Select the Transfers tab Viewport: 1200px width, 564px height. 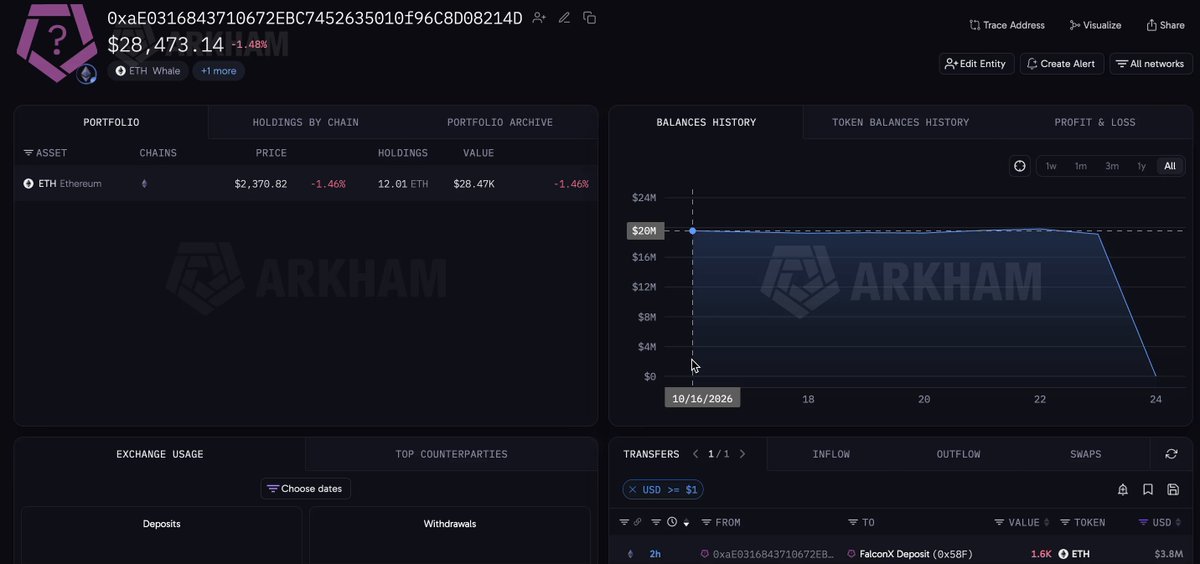(651, 454)
